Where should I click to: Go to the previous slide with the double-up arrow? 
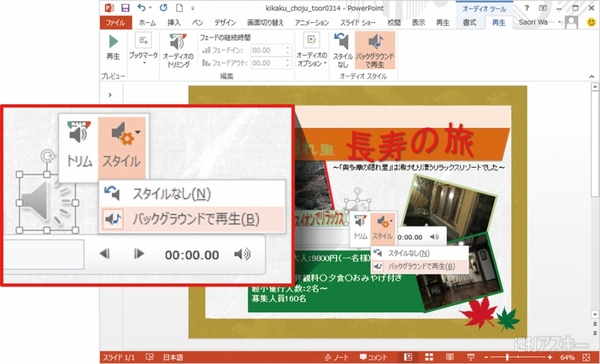[x=595, y=324]
